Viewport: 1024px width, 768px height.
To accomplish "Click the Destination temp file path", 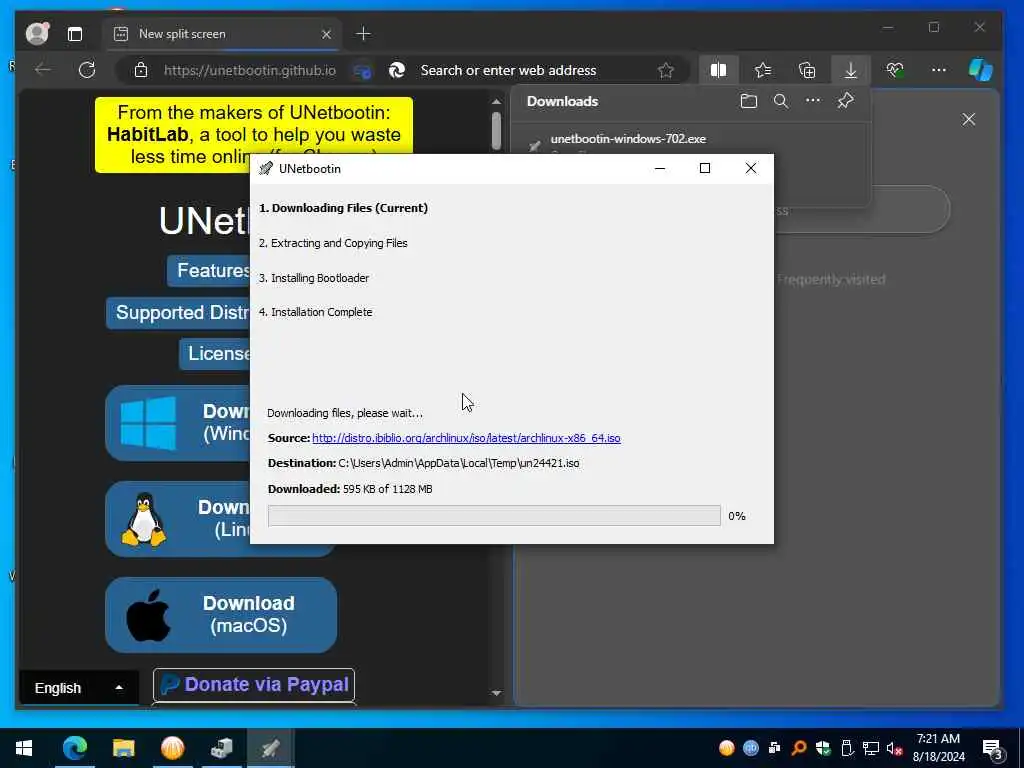I will click(458, 463).
